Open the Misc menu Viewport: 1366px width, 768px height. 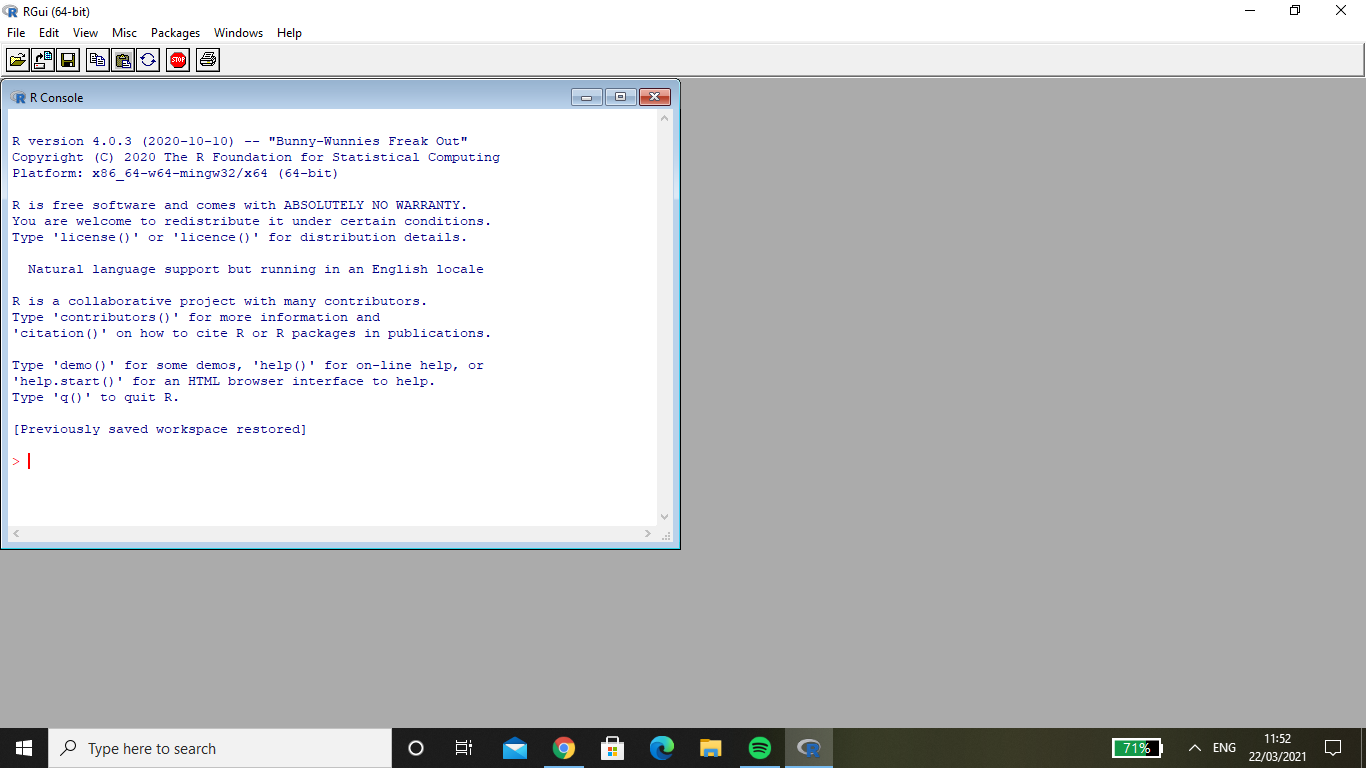click(x=124, y=33)
